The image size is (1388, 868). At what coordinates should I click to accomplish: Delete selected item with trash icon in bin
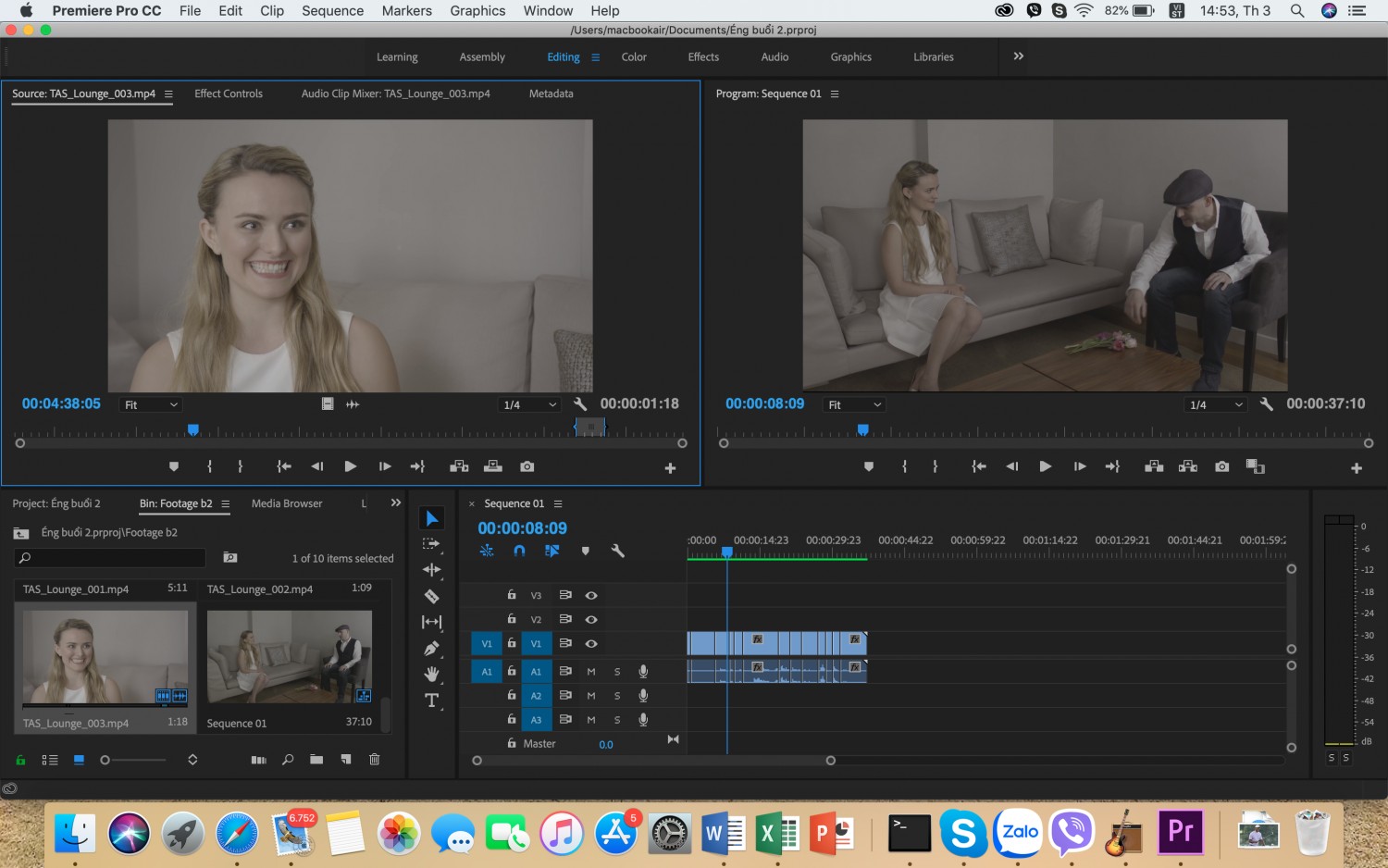click(x=375, y=760)
